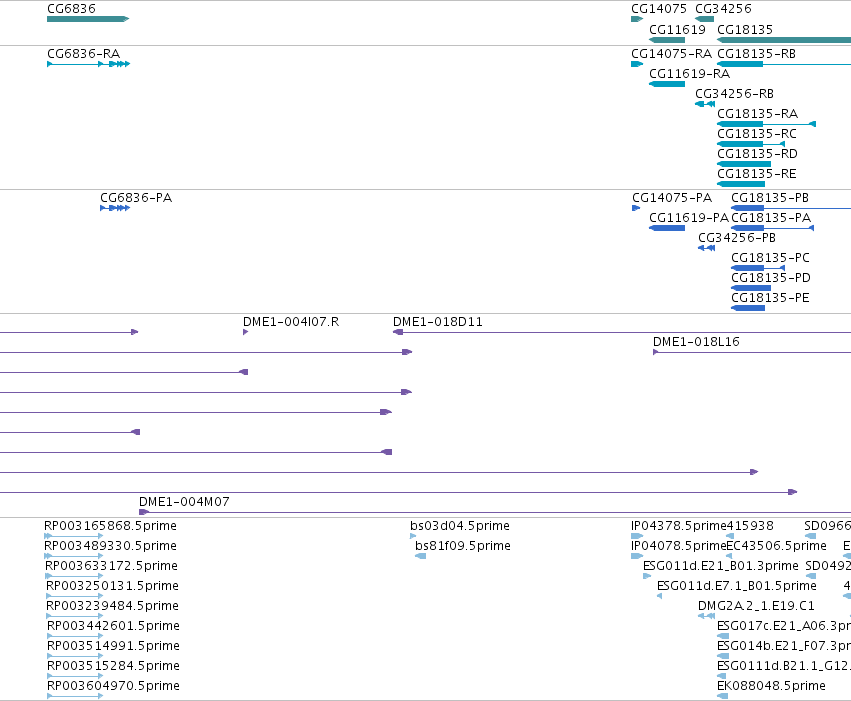The image size is (851, 701).
Task: Click the CG14075 gene label
Action: click(658, 9)
